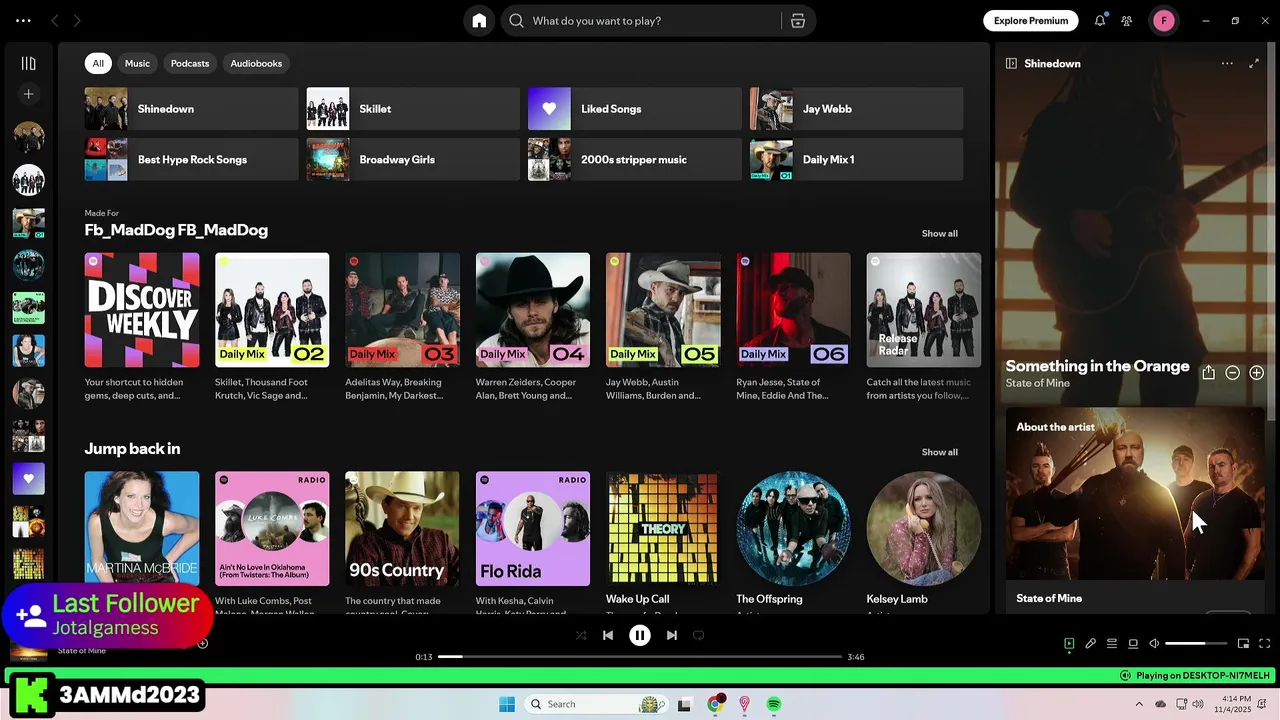
Task: Click the Spotify taskbar icon
Action: [x=774, y=704]
